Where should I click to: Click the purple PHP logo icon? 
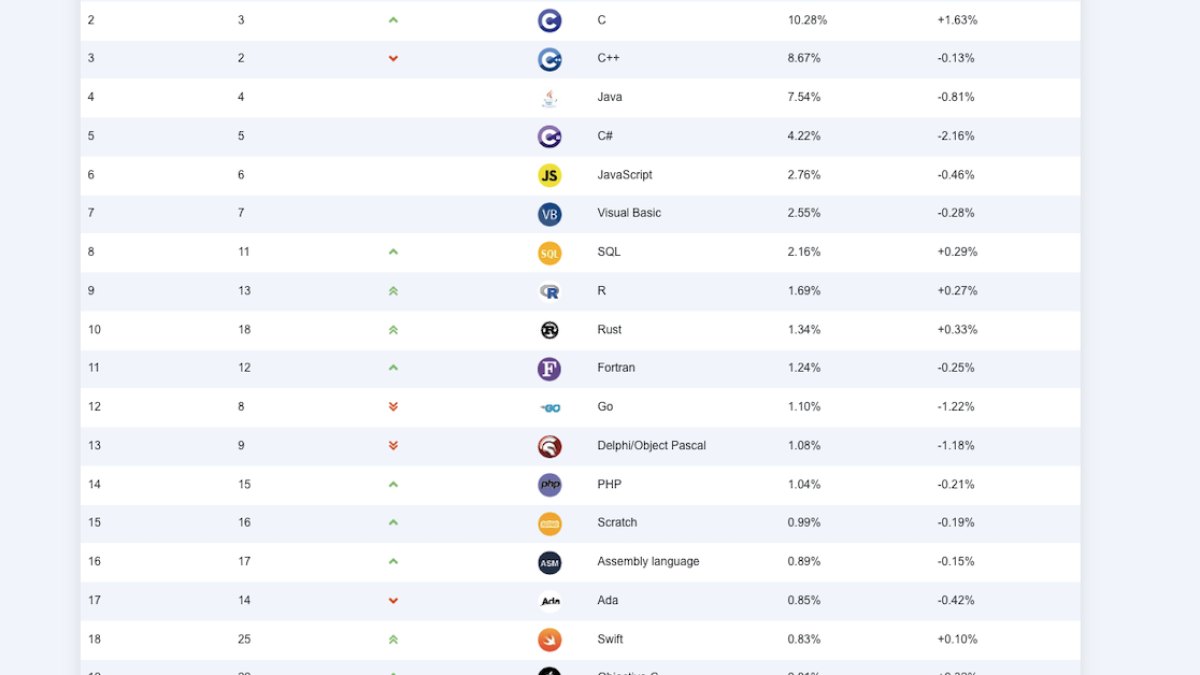[549, 485]
